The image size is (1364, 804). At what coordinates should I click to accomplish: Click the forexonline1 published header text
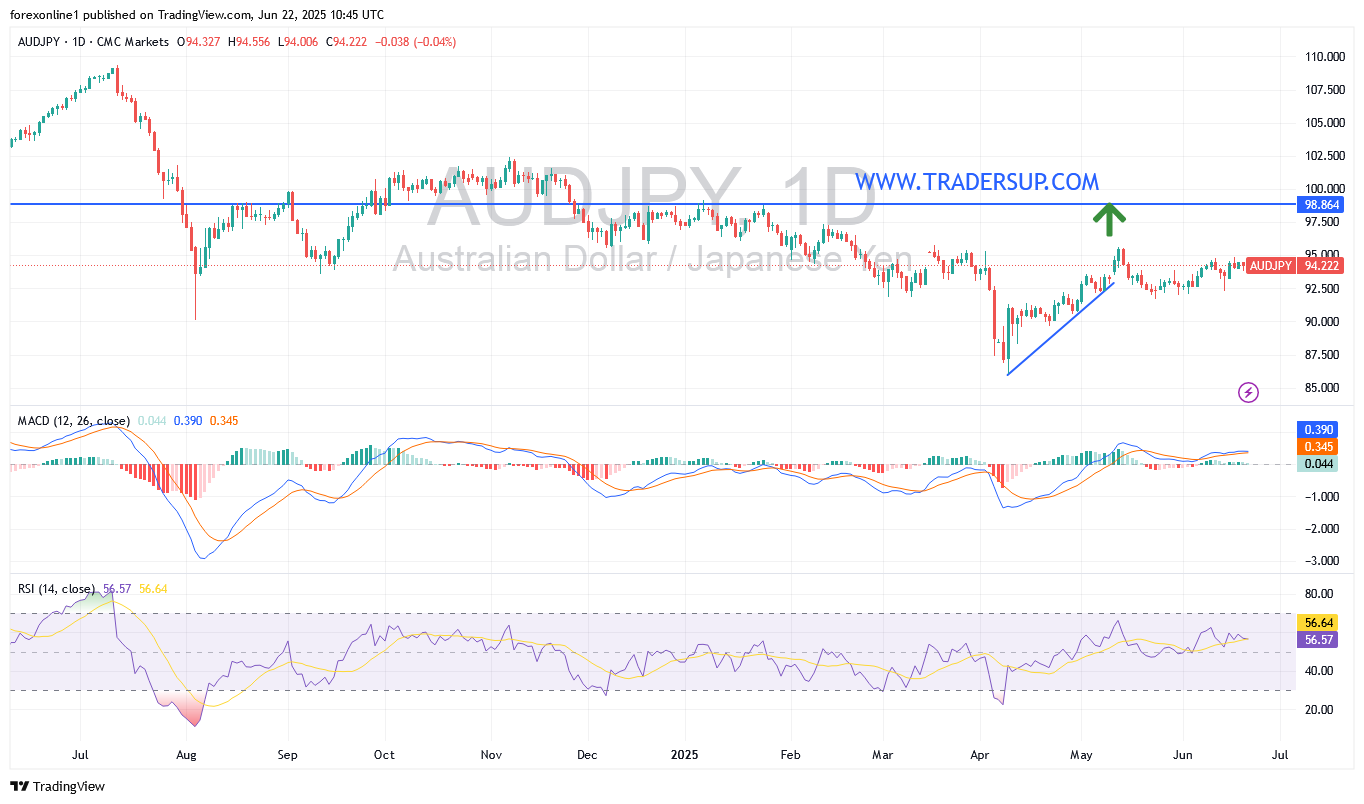pyautogui.click(x=197, y=15)
